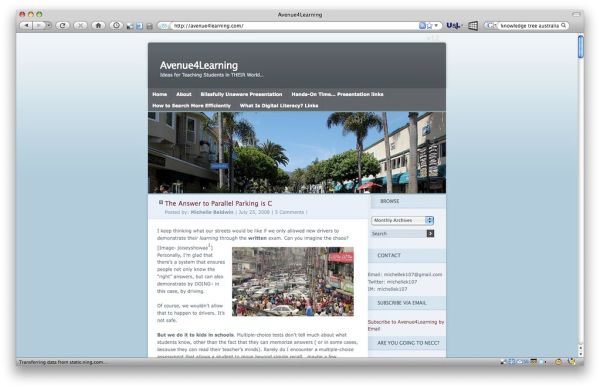This screenshot has width=600, height=388.
Task: Click the crowded street traffic photo
Action: click(293, 281)
